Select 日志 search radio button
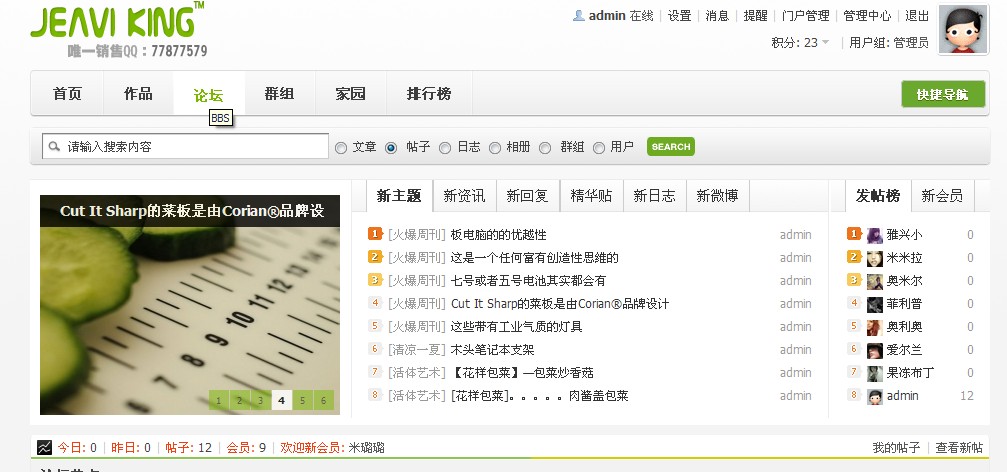The height and width of the screenshot is (472, 1007). click(444, 148)
